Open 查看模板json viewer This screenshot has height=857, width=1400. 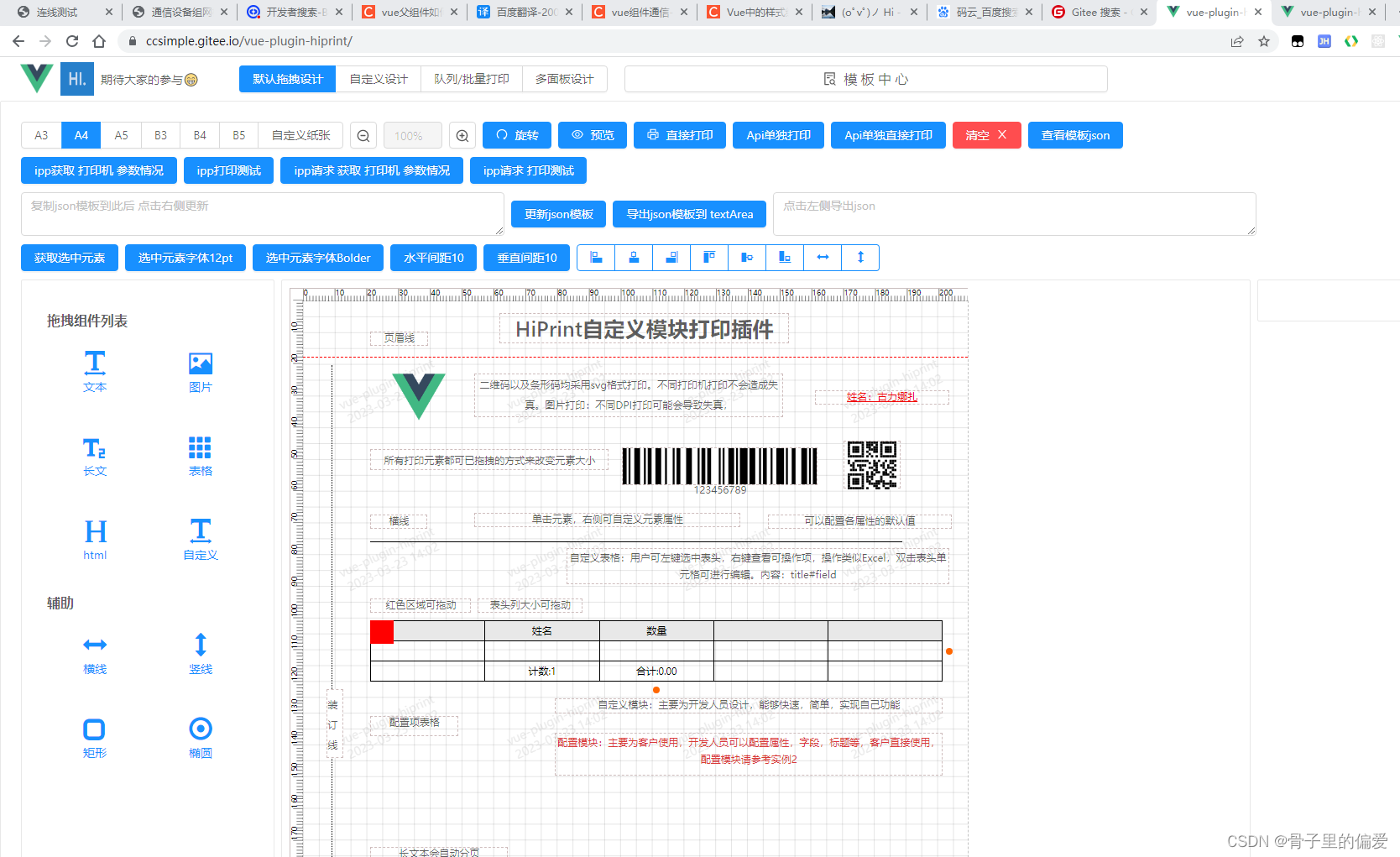1075,135
